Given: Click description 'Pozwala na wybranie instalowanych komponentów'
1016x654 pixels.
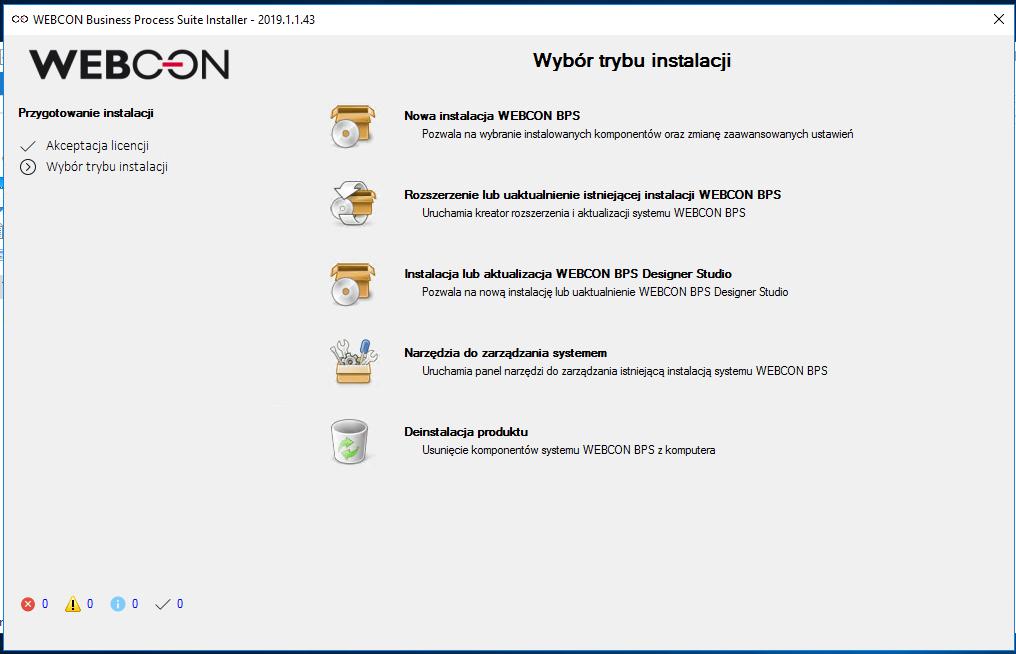Looking at the screenshot, I should coord(638,134).
